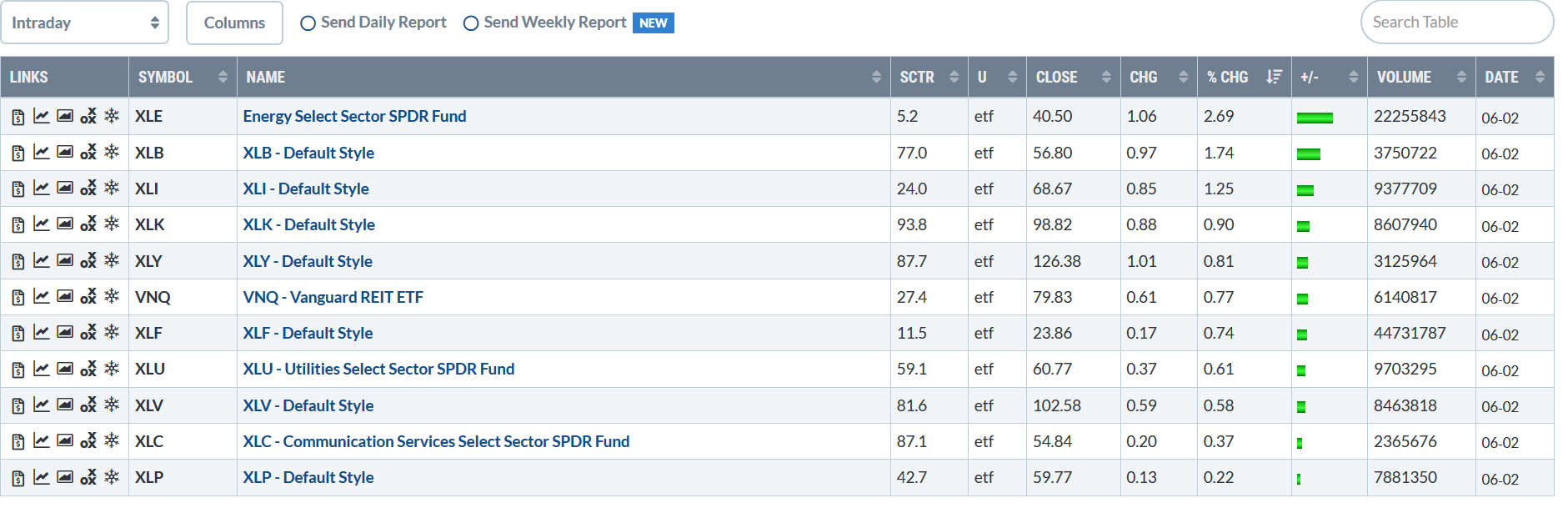Focus the Search Table input field

point(1457,23)
